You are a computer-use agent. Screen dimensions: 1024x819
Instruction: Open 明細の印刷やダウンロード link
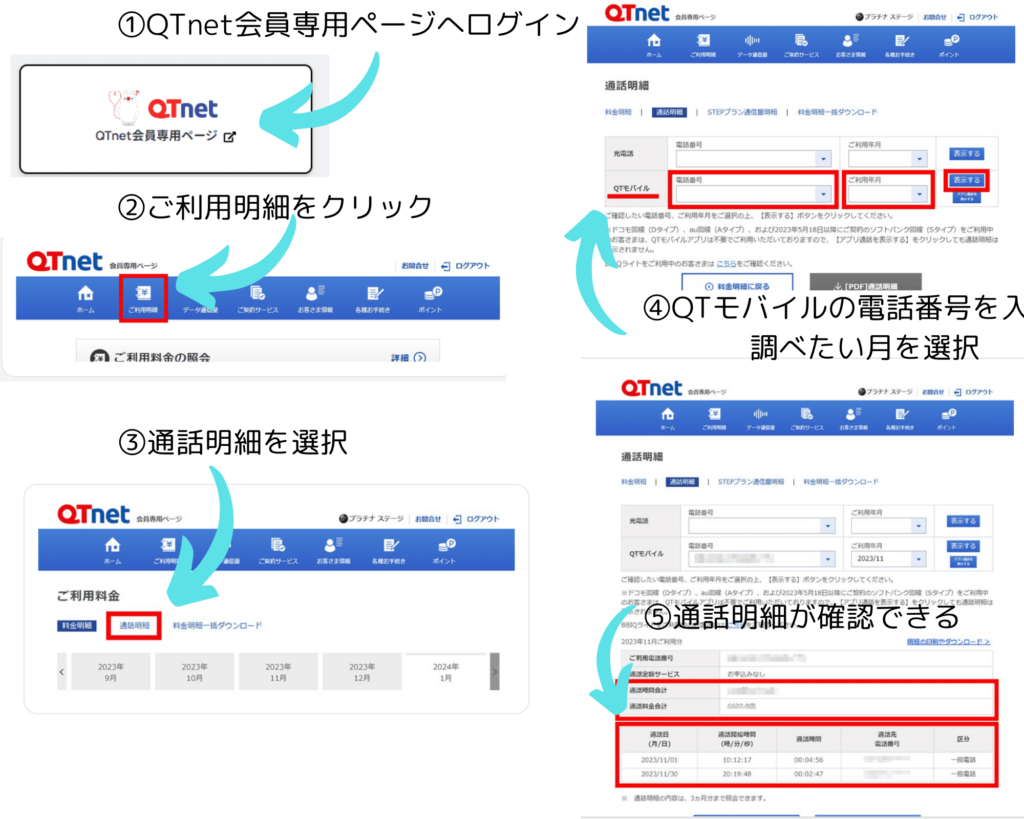tap(948, 642)
